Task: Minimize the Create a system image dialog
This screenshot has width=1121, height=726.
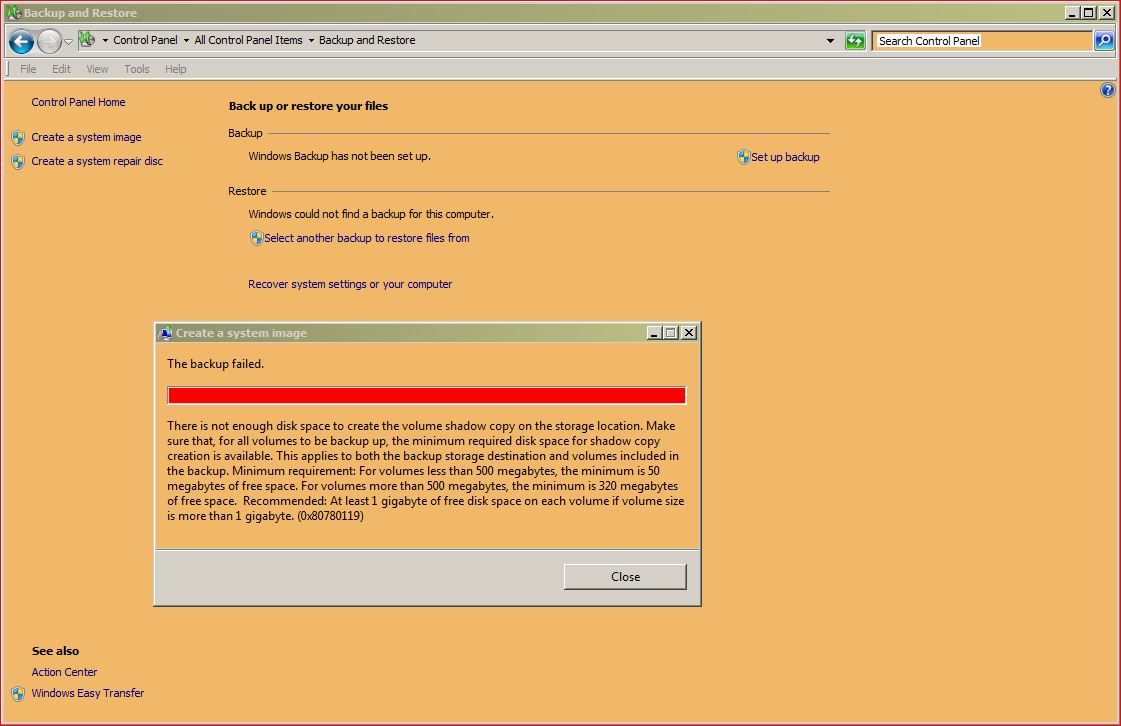Action: pyautogui.click(x=653, y=333)
